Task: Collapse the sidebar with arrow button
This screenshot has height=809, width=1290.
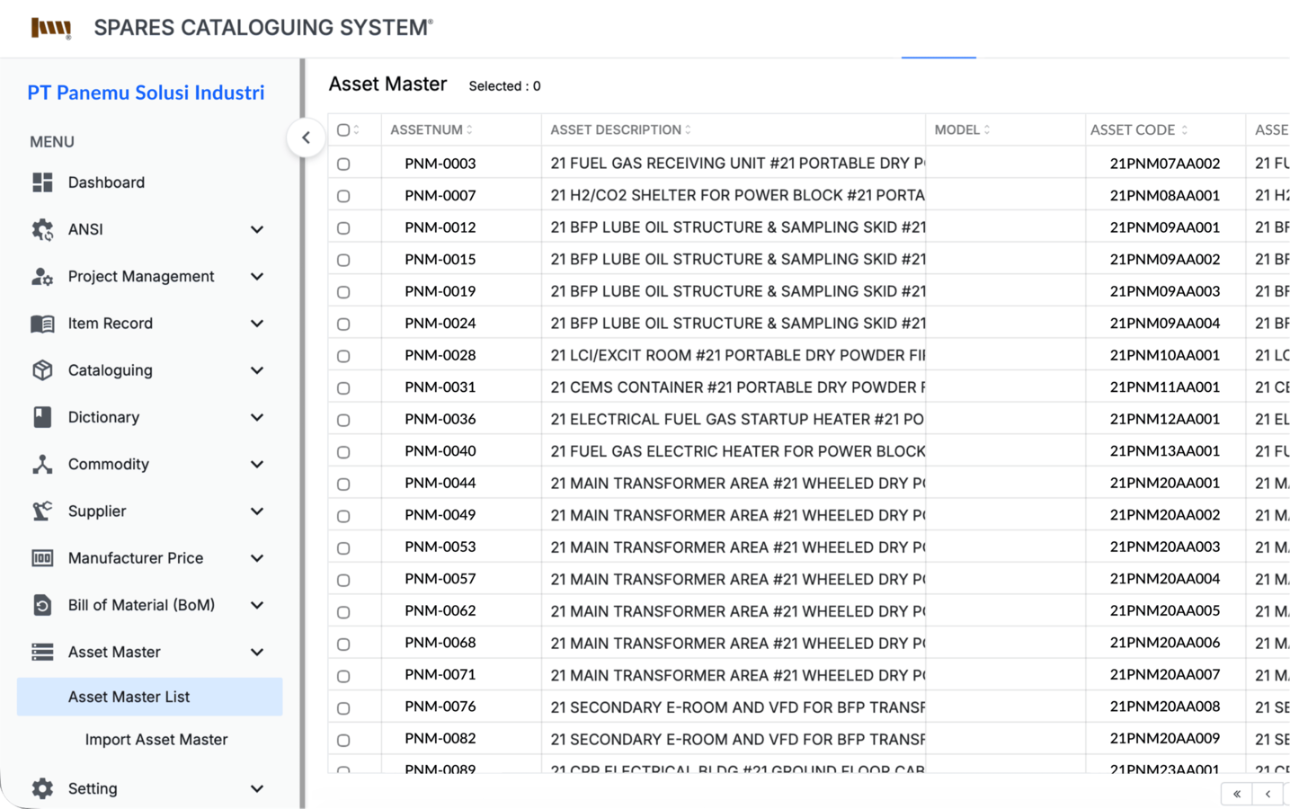Action: [306, 138]
